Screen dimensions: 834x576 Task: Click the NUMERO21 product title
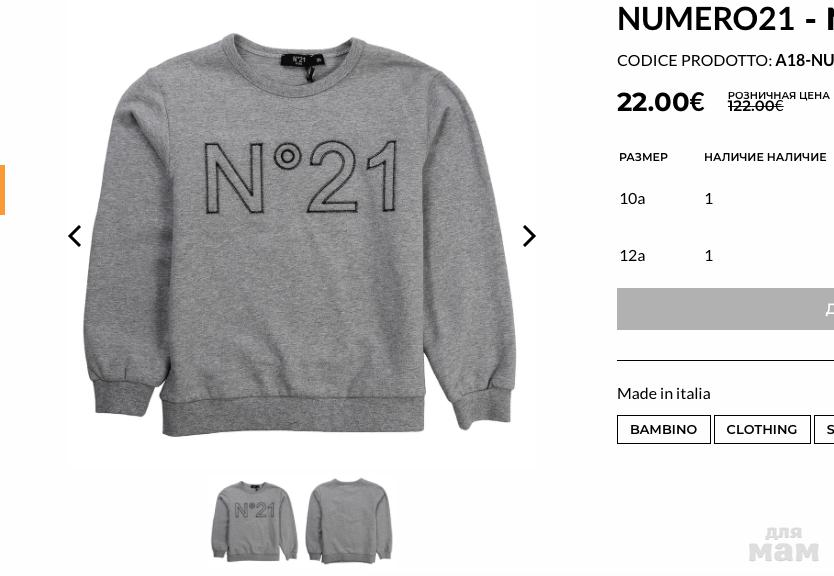(x=725, y=19)
